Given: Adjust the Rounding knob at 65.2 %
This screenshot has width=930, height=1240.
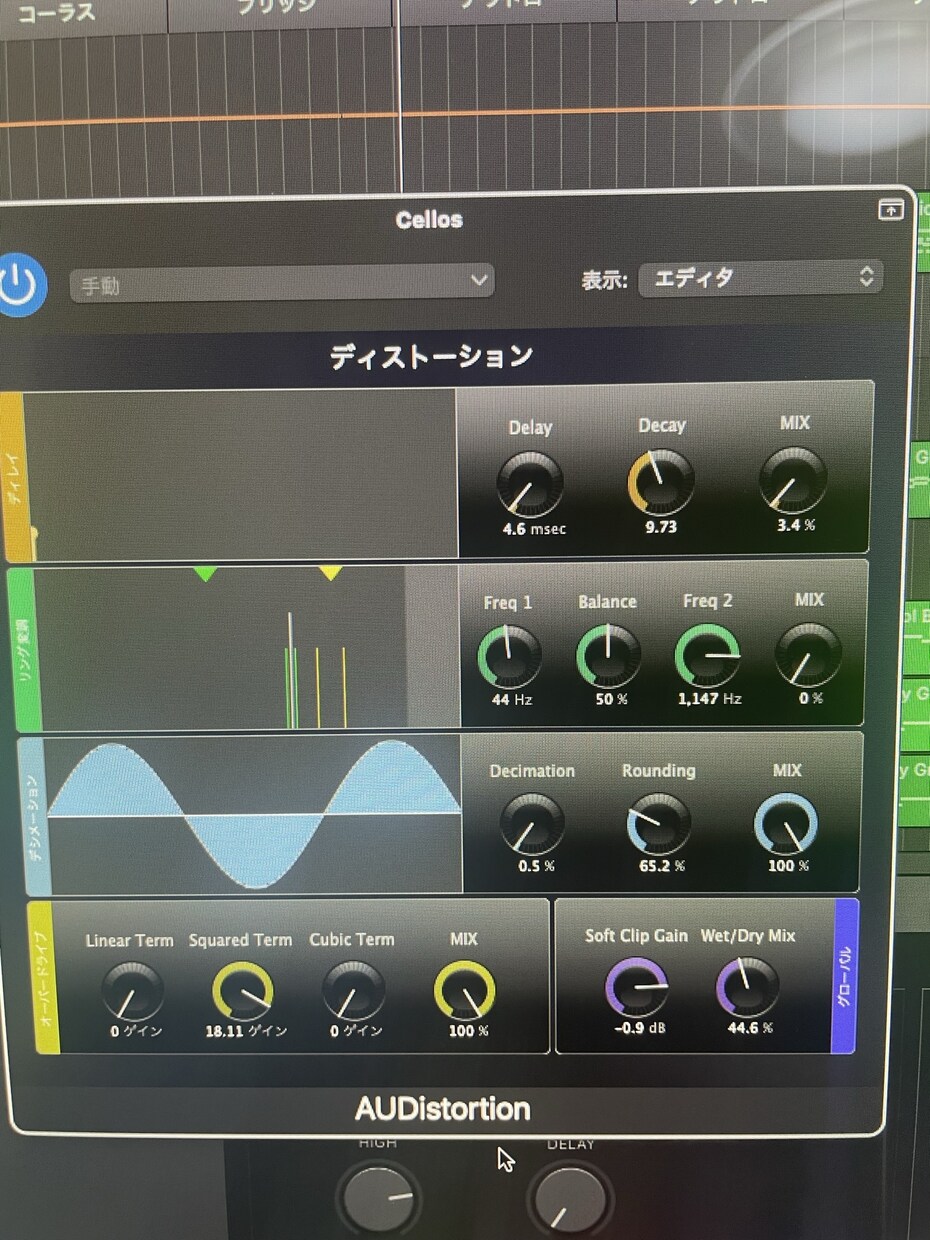Looking at the screenshot, I should [x=659, y=824].
